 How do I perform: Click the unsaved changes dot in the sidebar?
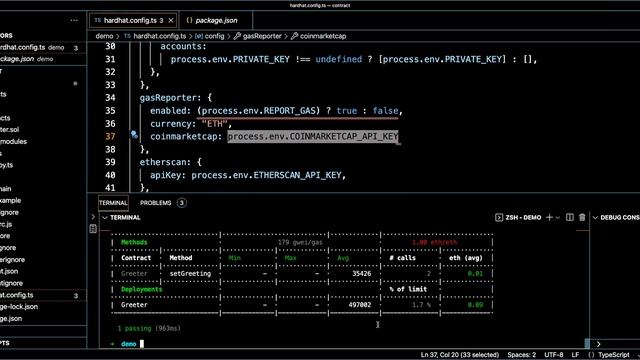pos(75,83)
